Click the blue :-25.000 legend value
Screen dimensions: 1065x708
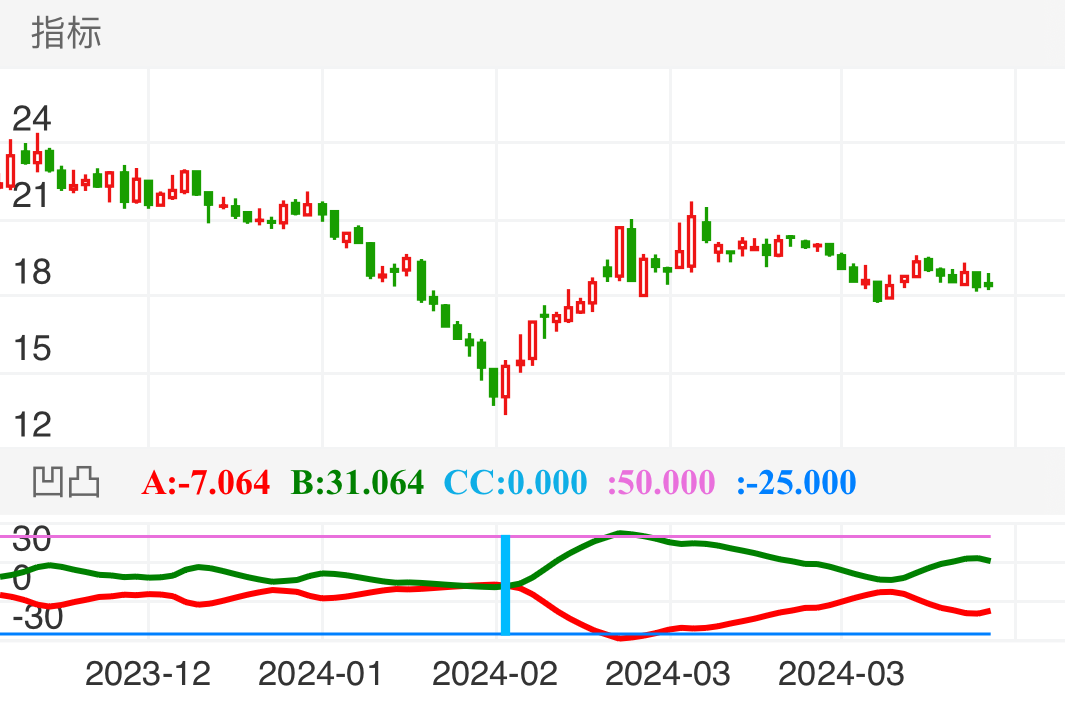(796, 483)
